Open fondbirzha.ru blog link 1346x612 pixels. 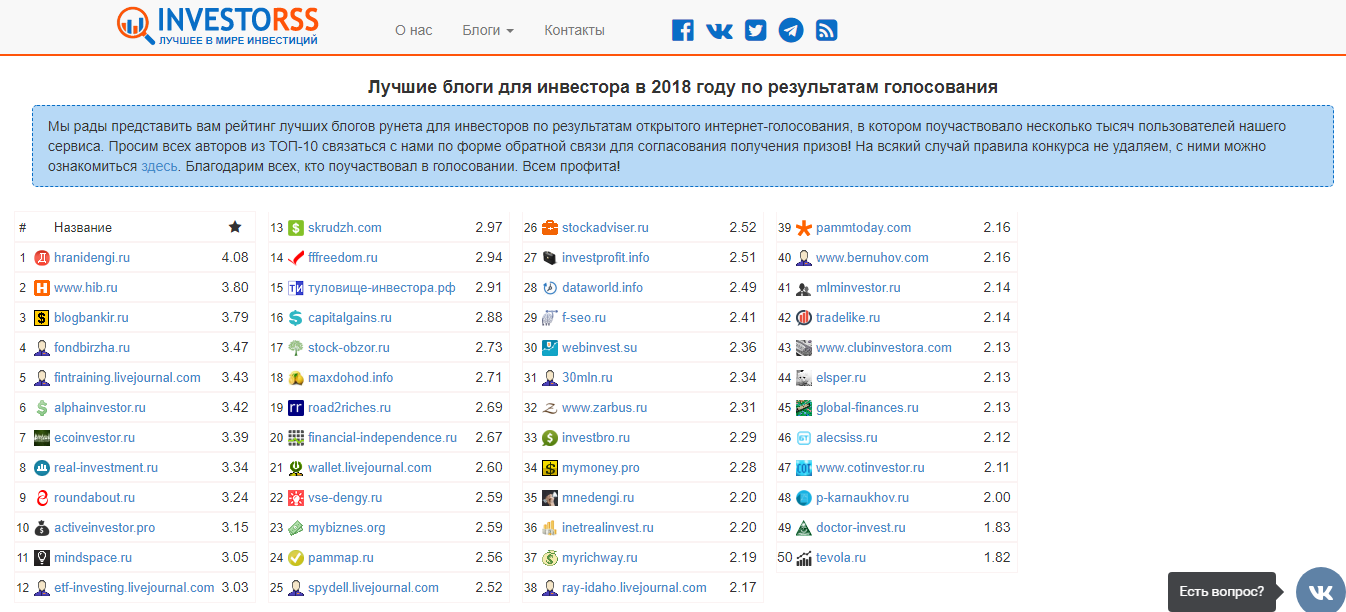92,348
